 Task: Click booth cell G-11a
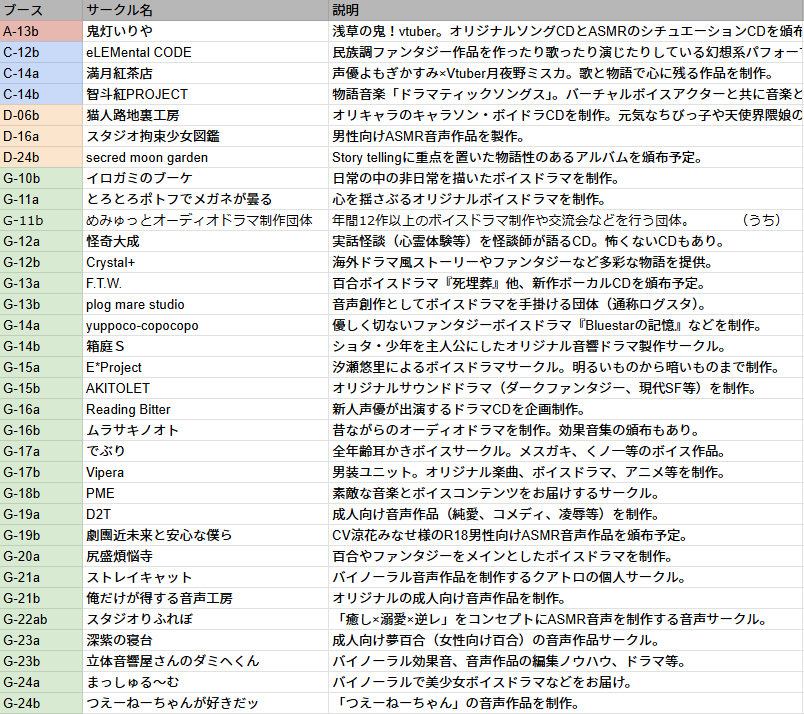point(41,200)
